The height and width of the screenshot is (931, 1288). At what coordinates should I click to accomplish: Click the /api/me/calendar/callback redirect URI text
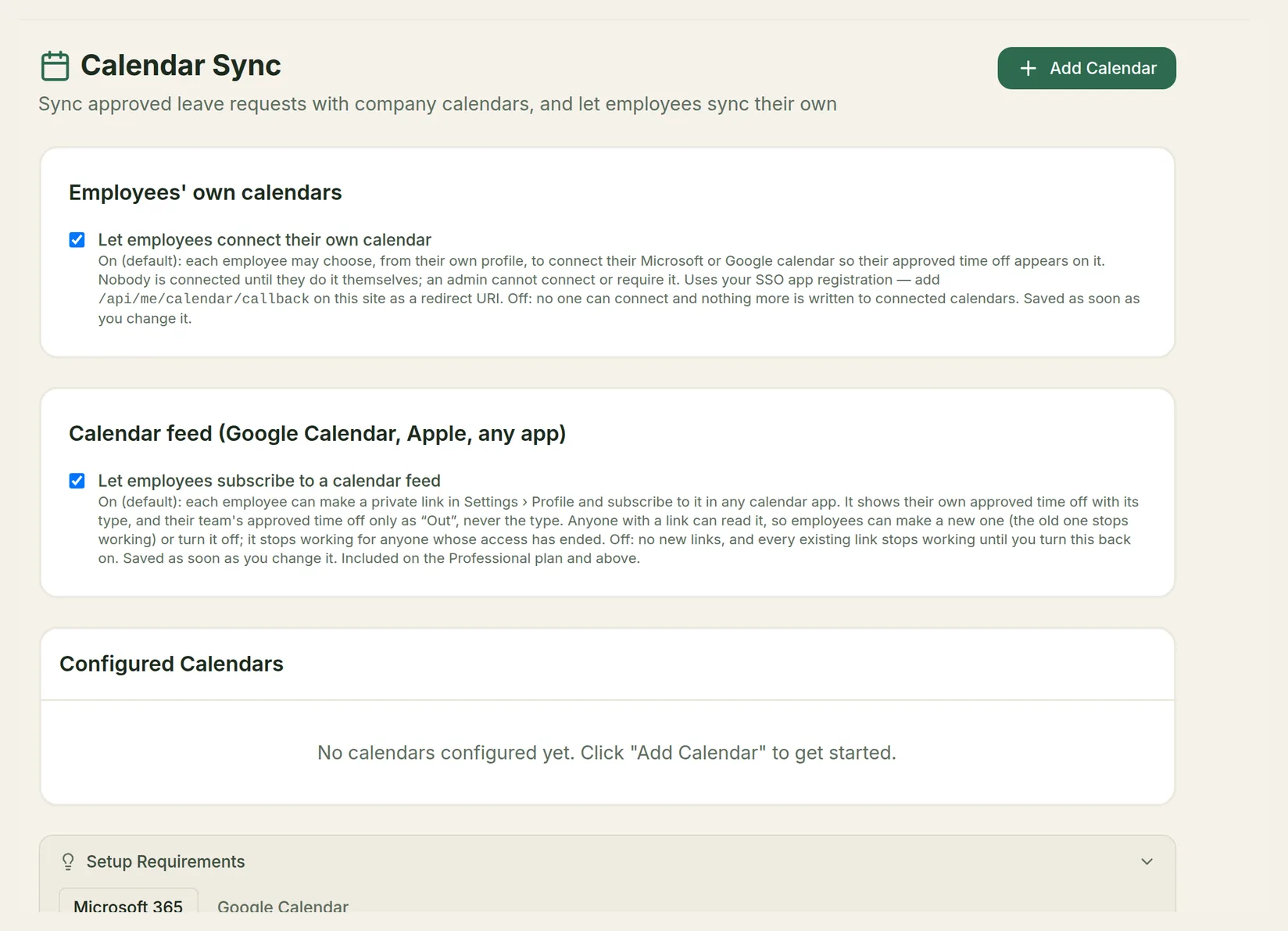[x=204, y=299]
